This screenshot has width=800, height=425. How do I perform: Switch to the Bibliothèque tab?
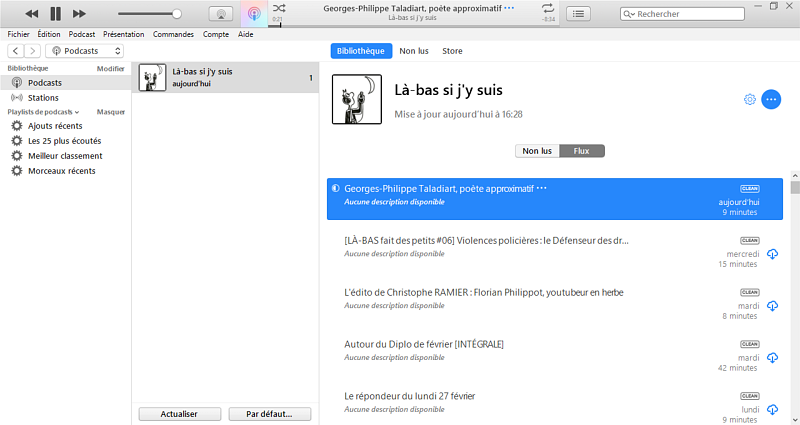point(361,51)
